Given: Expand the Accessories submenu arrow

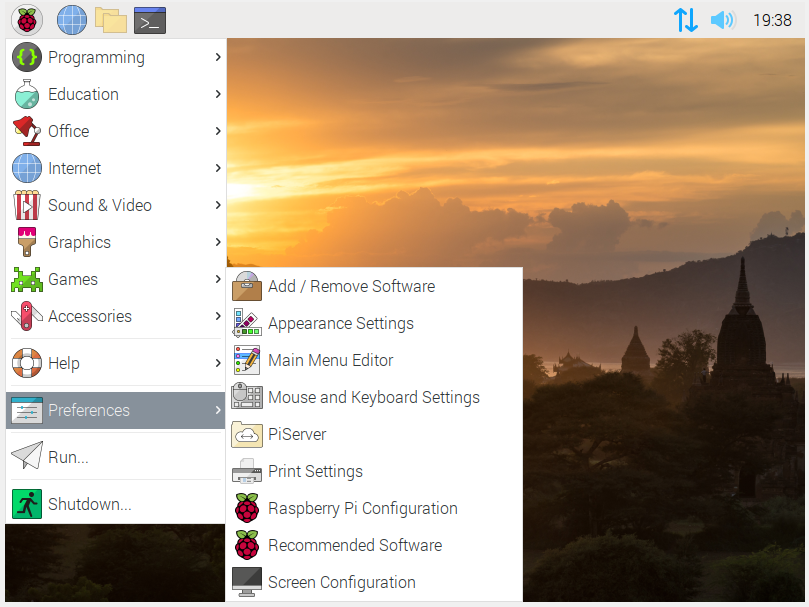Looking at the screenshot, I should tap(218, 316).
